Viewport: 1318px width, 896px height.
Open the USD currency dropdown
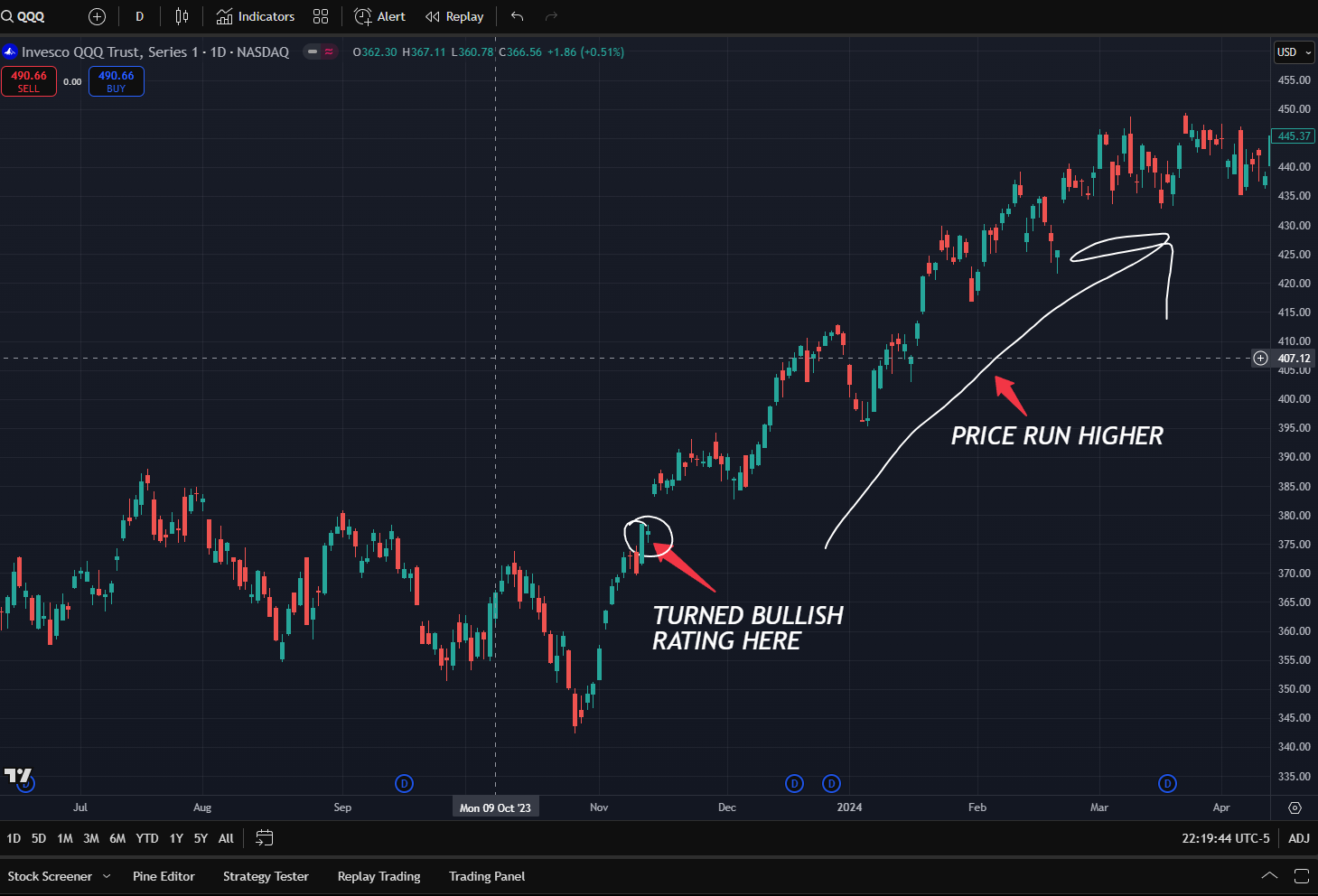pos(1294,52)
